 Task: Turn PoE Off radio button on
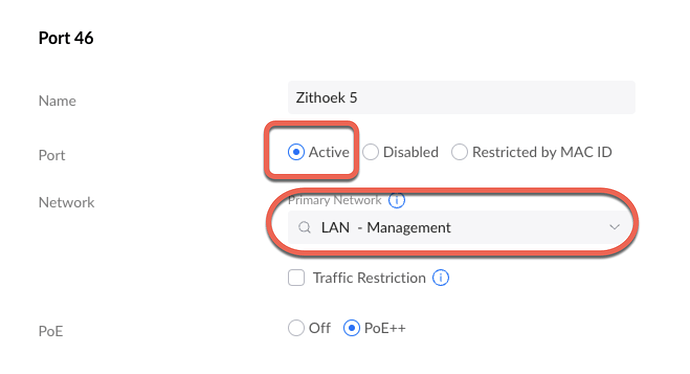coord(296,328)
